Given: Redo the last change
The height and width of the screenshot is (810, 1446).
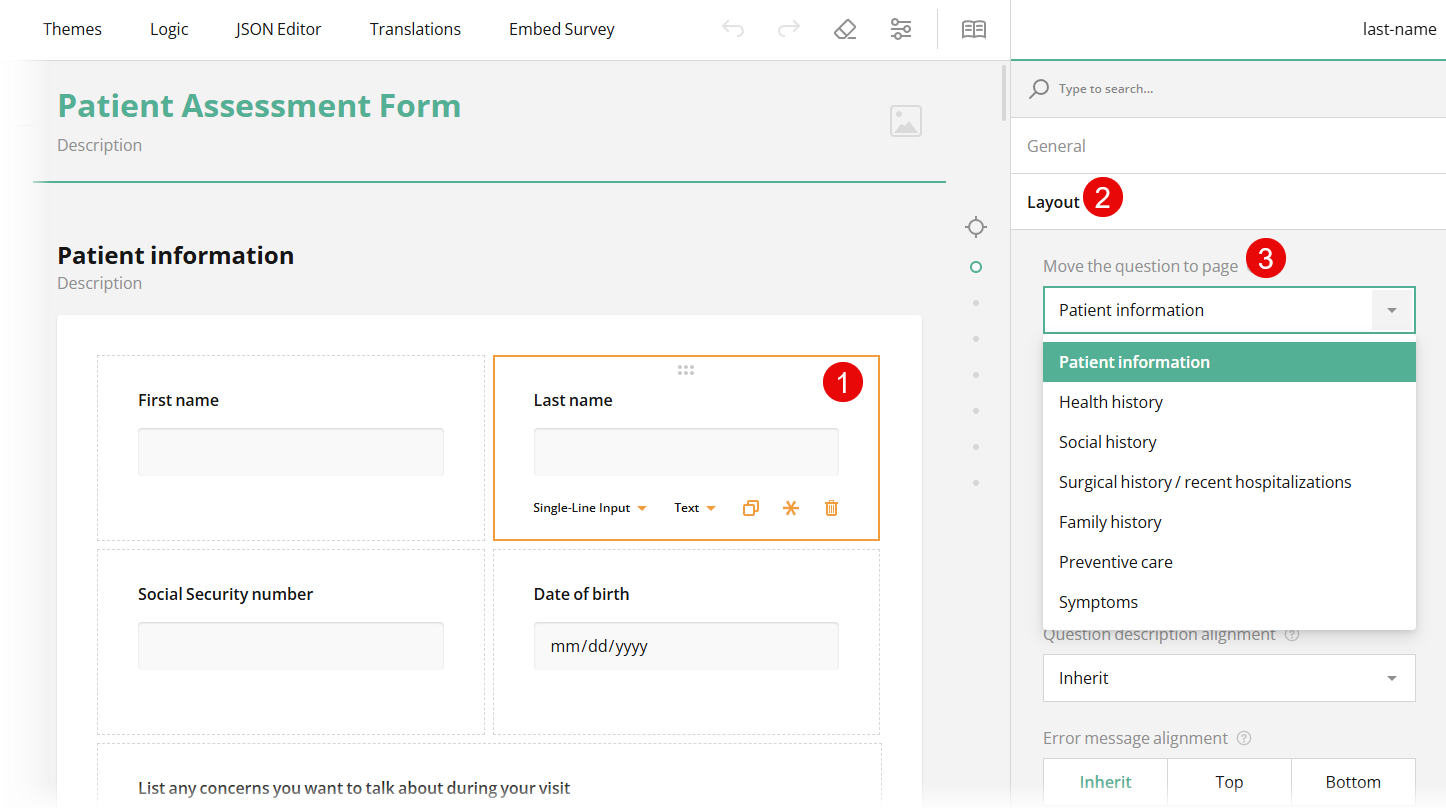Looking at the screenshot, I should click(x=789, y=29).
